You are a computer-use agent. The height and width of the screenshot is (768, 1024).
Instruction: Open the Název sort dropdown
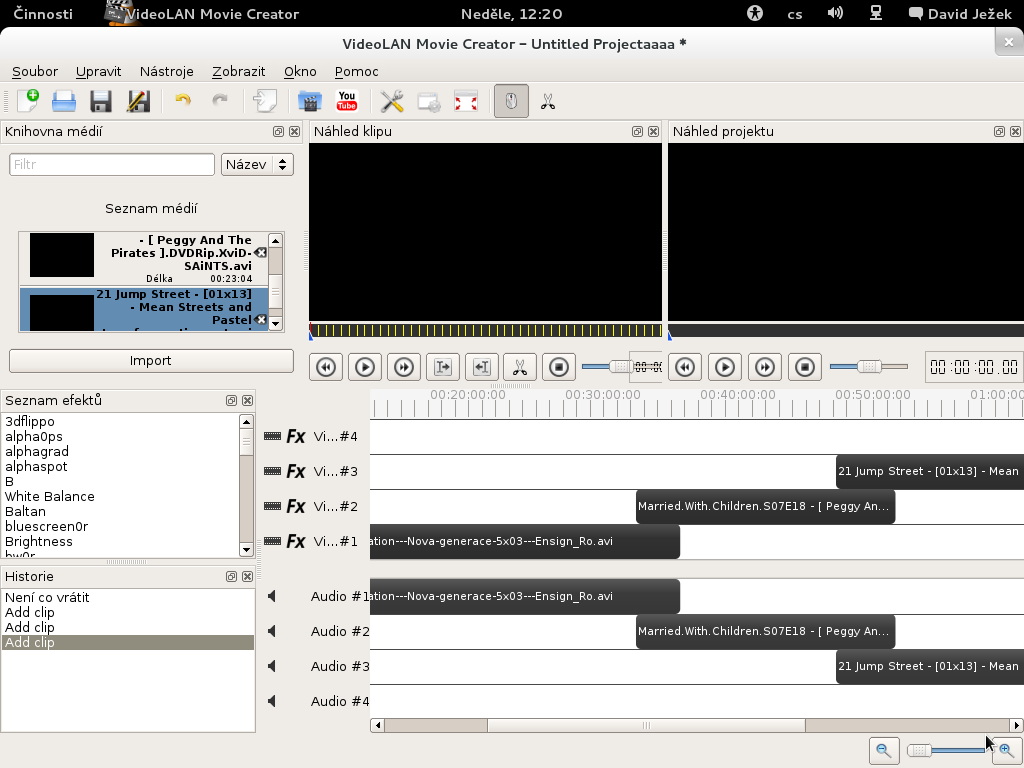tap(257, 165)
